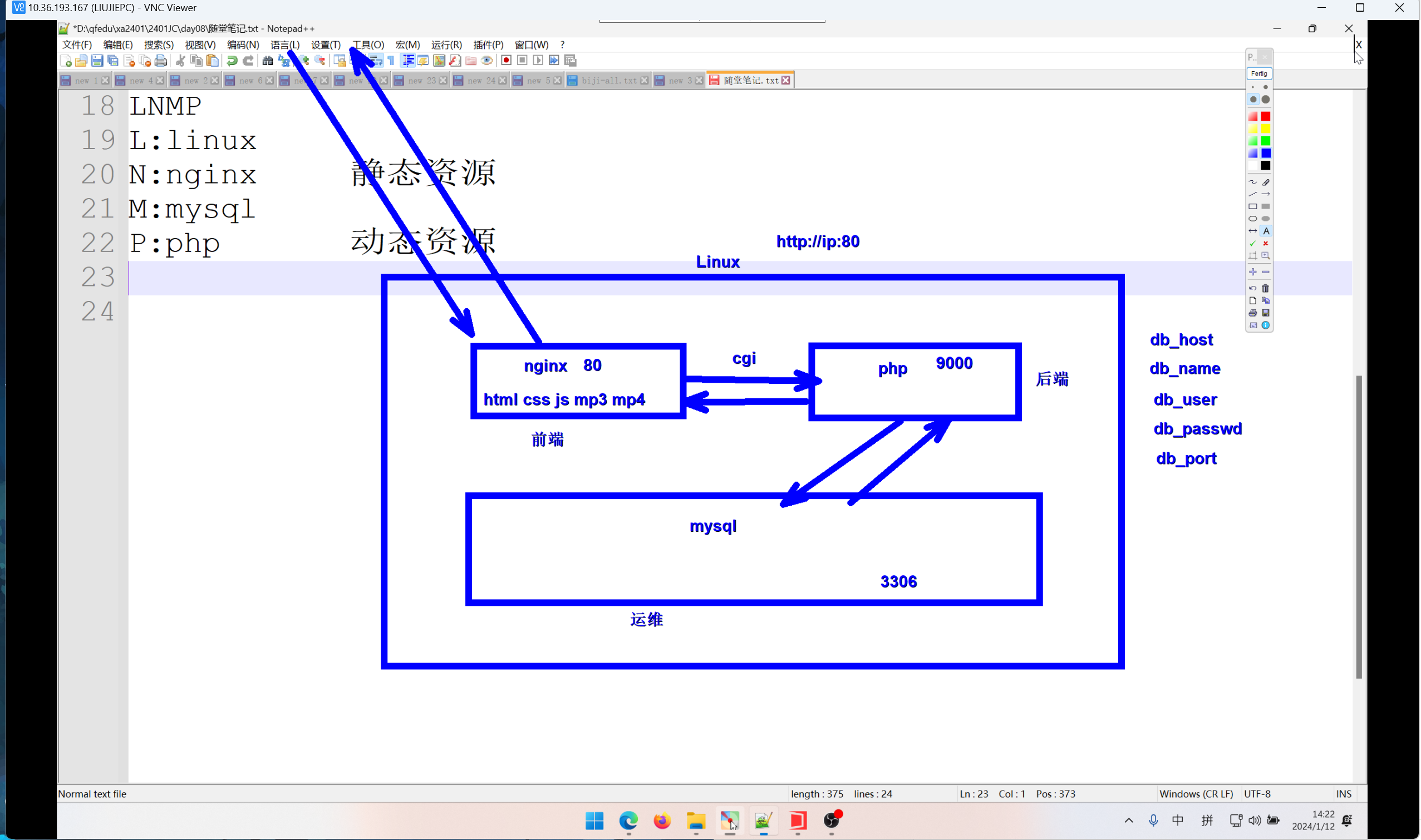Select the outlined rectangle tool
This screenshot has width=1421, height=840.
[x=1252, y=206]
